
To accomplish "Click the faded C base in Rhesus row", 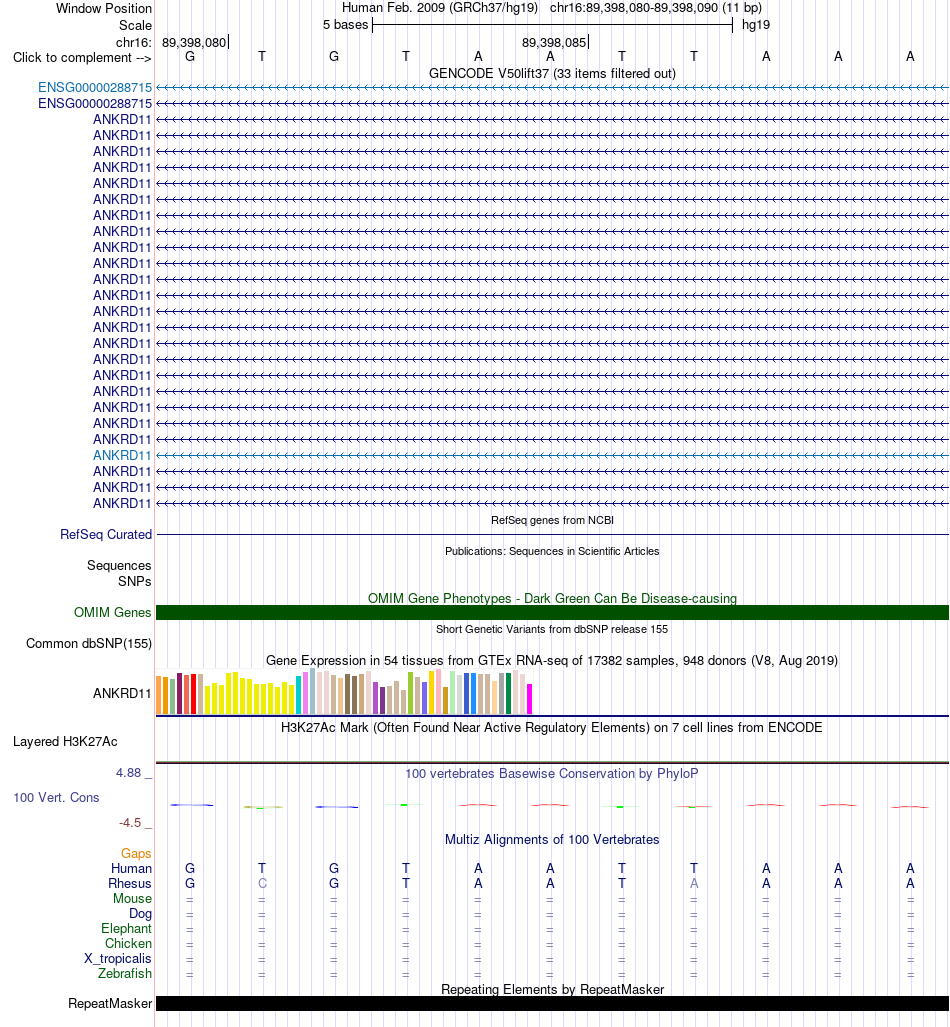I will (x=262, y=884).
